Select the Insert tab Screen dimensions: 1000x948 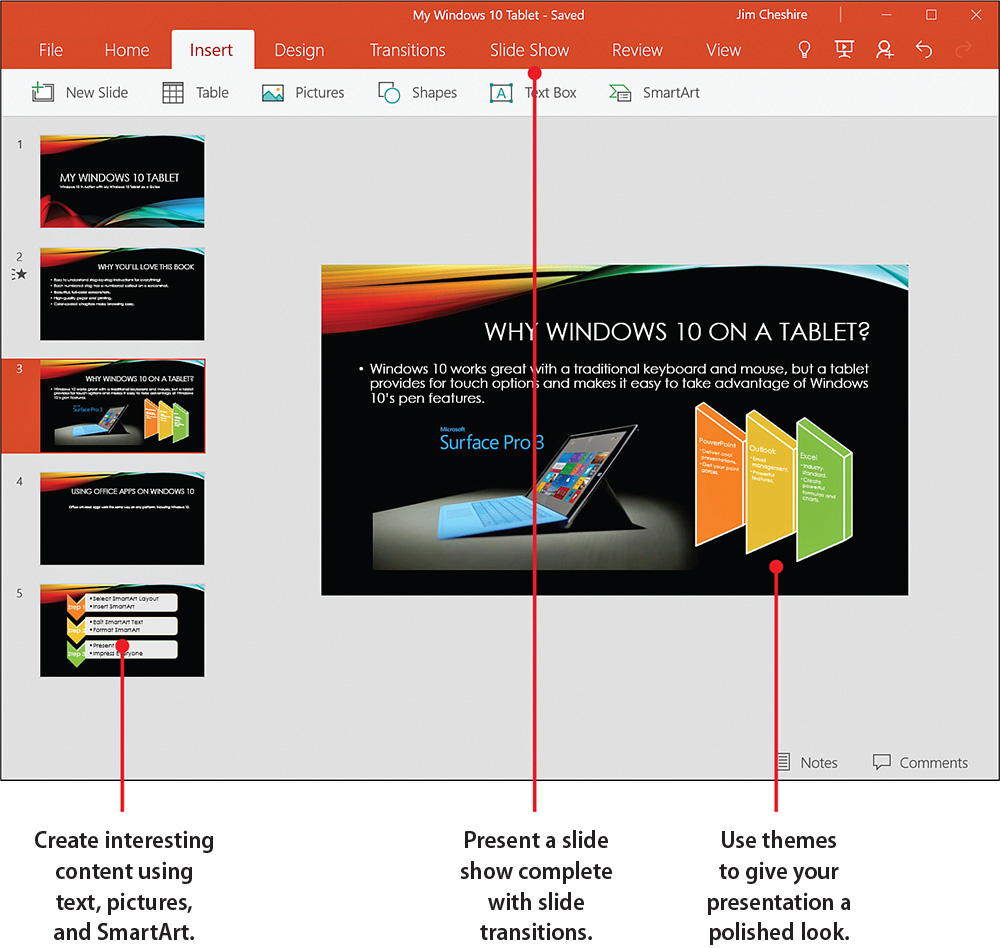point(211,50)
